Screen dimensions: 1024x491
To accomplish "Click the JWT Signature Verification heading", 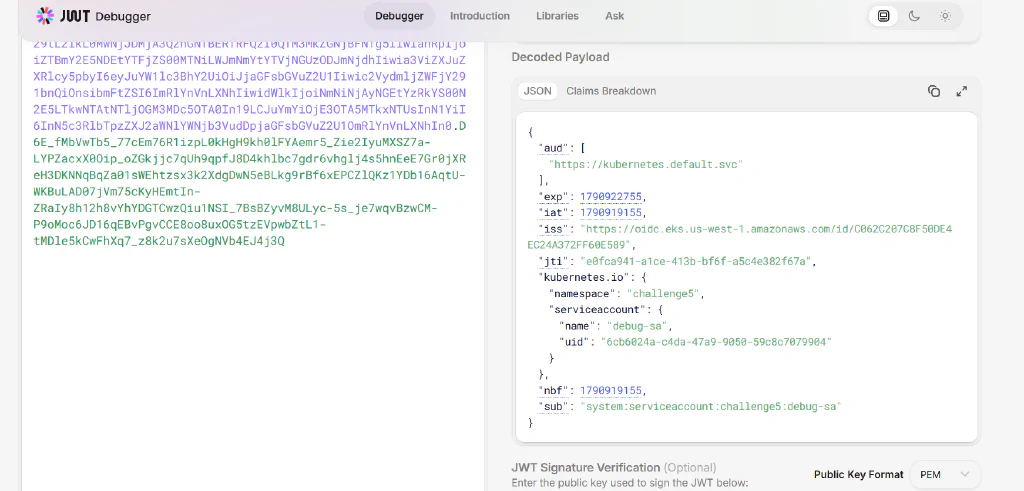I will 586,467.
